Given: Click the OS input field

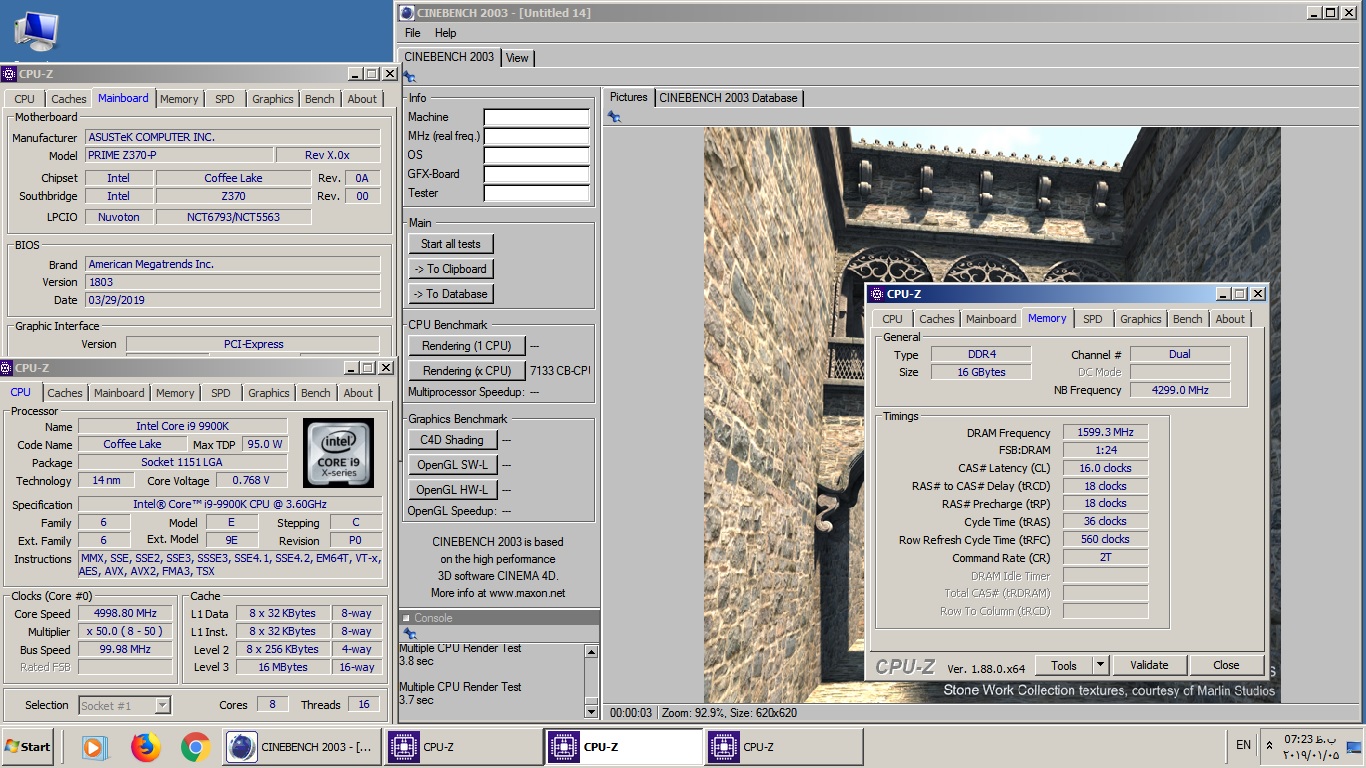Looking at the screenshot, I should (x=536, y=155).
